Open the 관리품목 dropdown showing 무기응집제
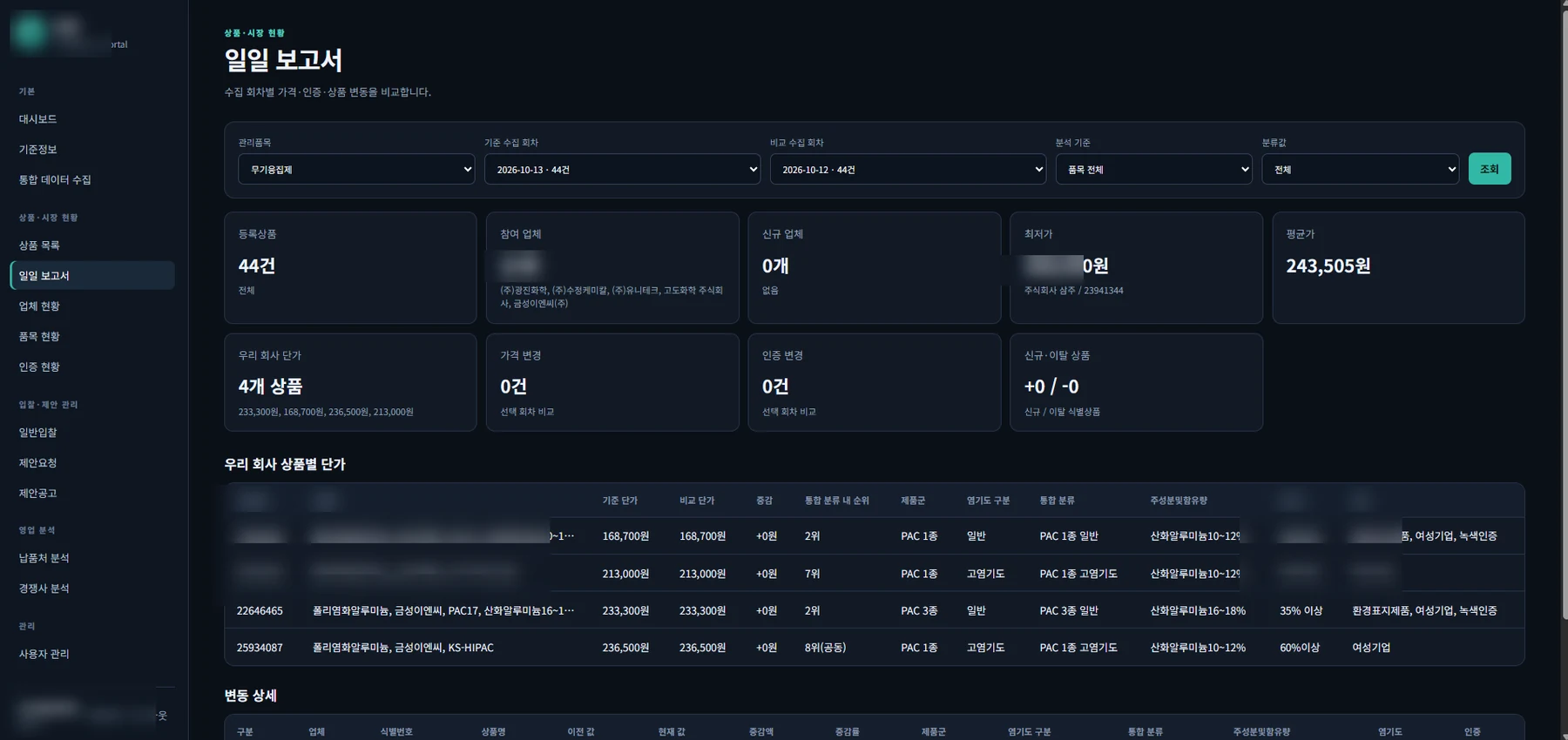Viewport: 1568px width, 740px height. pyautogui.click(x=356, y=169)
